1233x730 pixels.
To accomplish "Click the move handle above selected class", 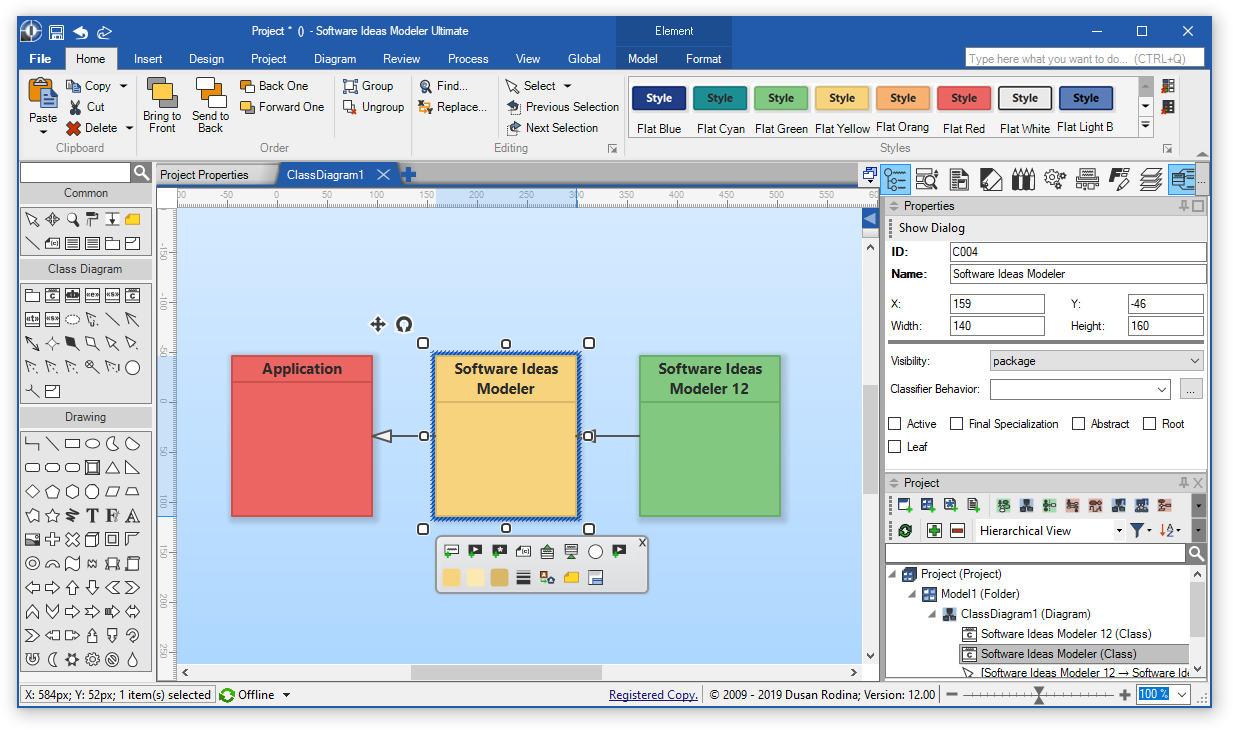I will pyautogui.click(x=378, y=324).
